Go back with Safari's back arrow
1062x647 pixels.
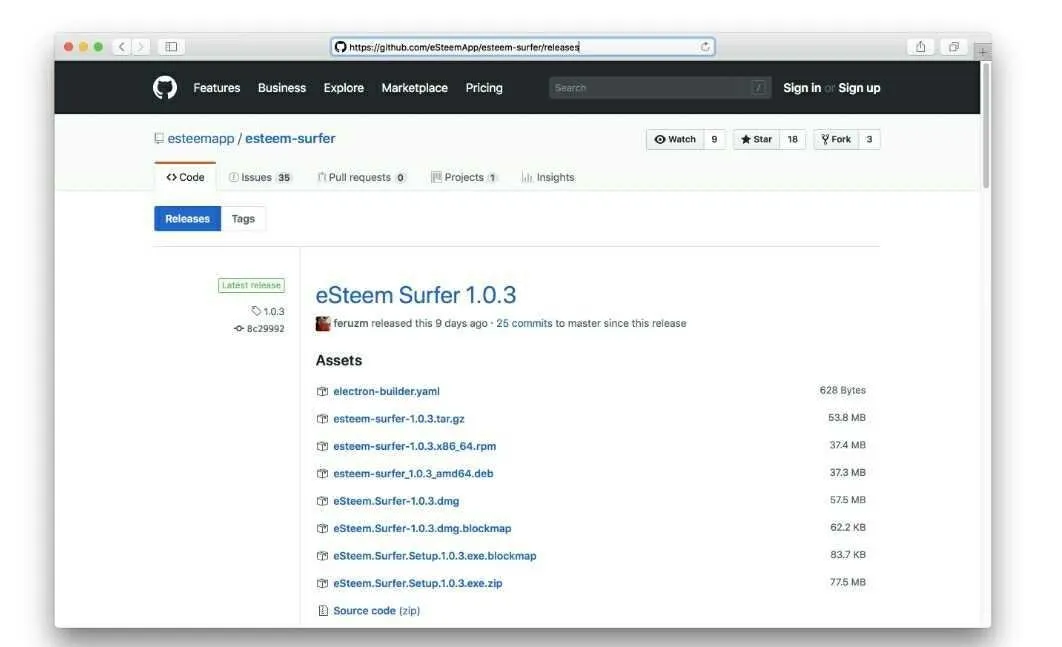[x=121, y=47]
